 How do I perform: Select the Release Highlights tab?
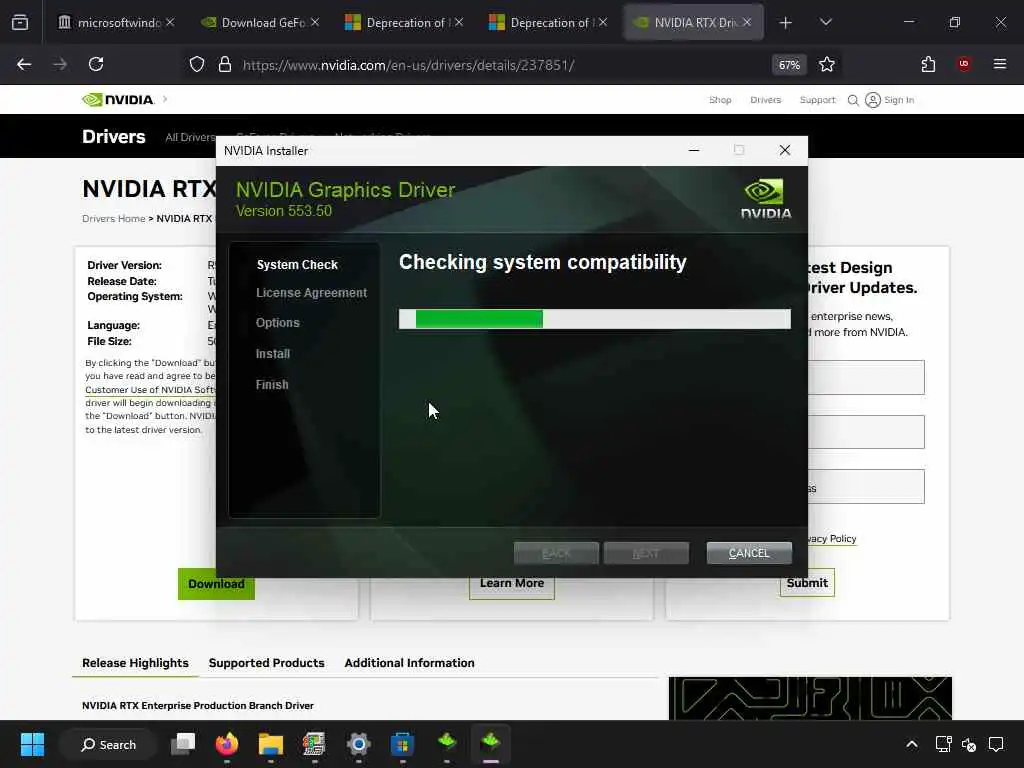point(135,663)
